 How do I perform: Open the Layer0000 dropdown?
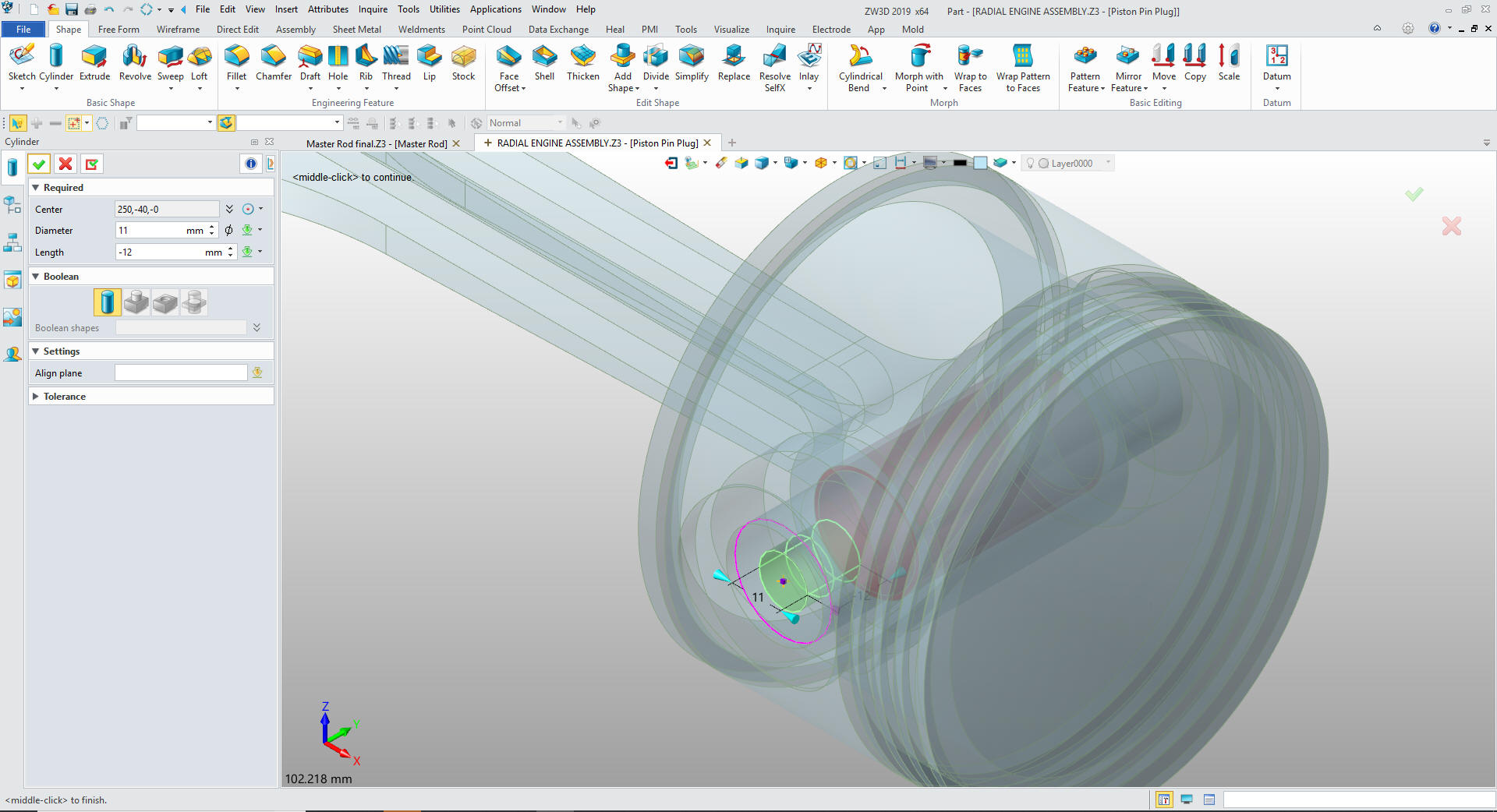click(1108, 163)
